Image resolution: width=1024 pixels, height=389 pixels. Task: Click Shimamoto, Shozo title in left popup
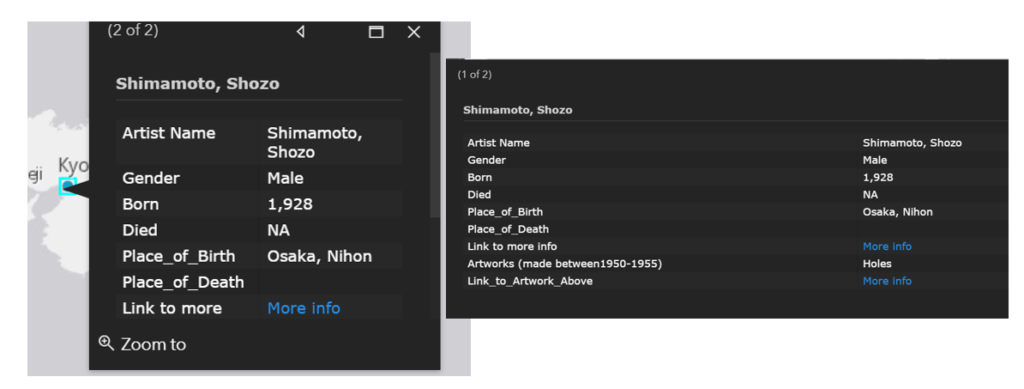197,84
